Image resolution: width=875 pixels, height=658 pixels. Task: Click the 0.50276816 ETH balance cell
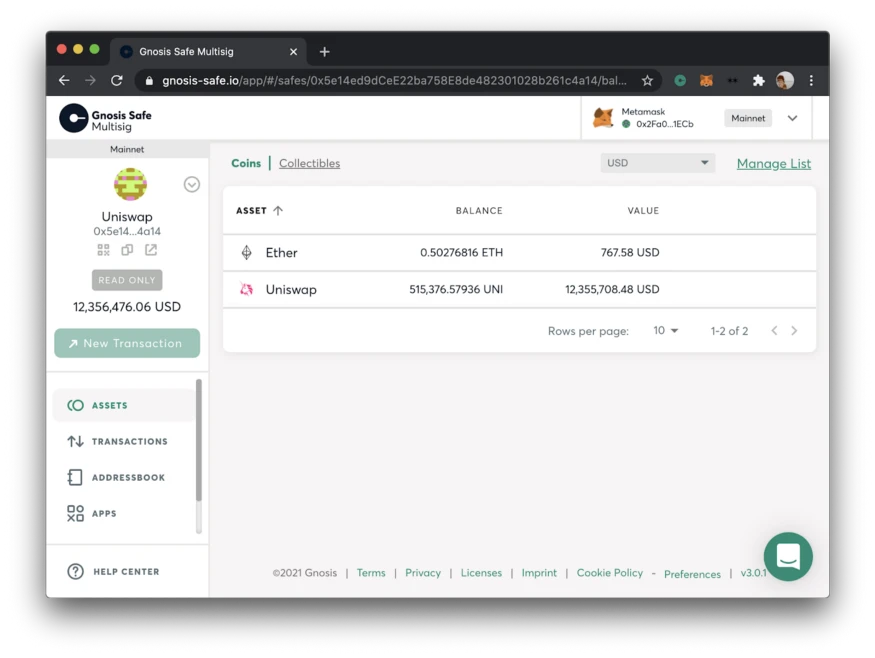[461, 252]
